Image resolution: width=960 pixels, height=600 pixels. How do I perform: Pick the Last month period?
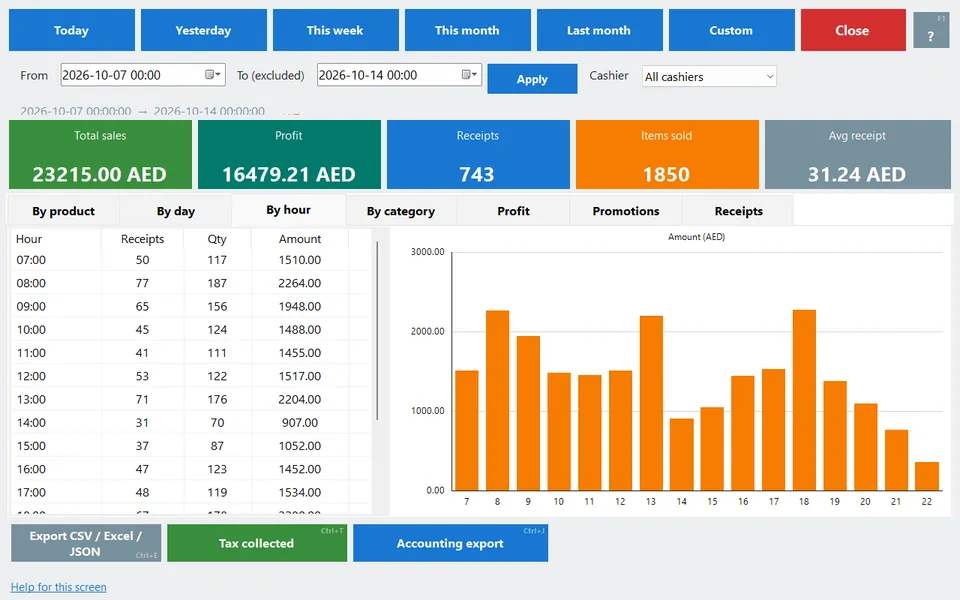click(599, 30)
